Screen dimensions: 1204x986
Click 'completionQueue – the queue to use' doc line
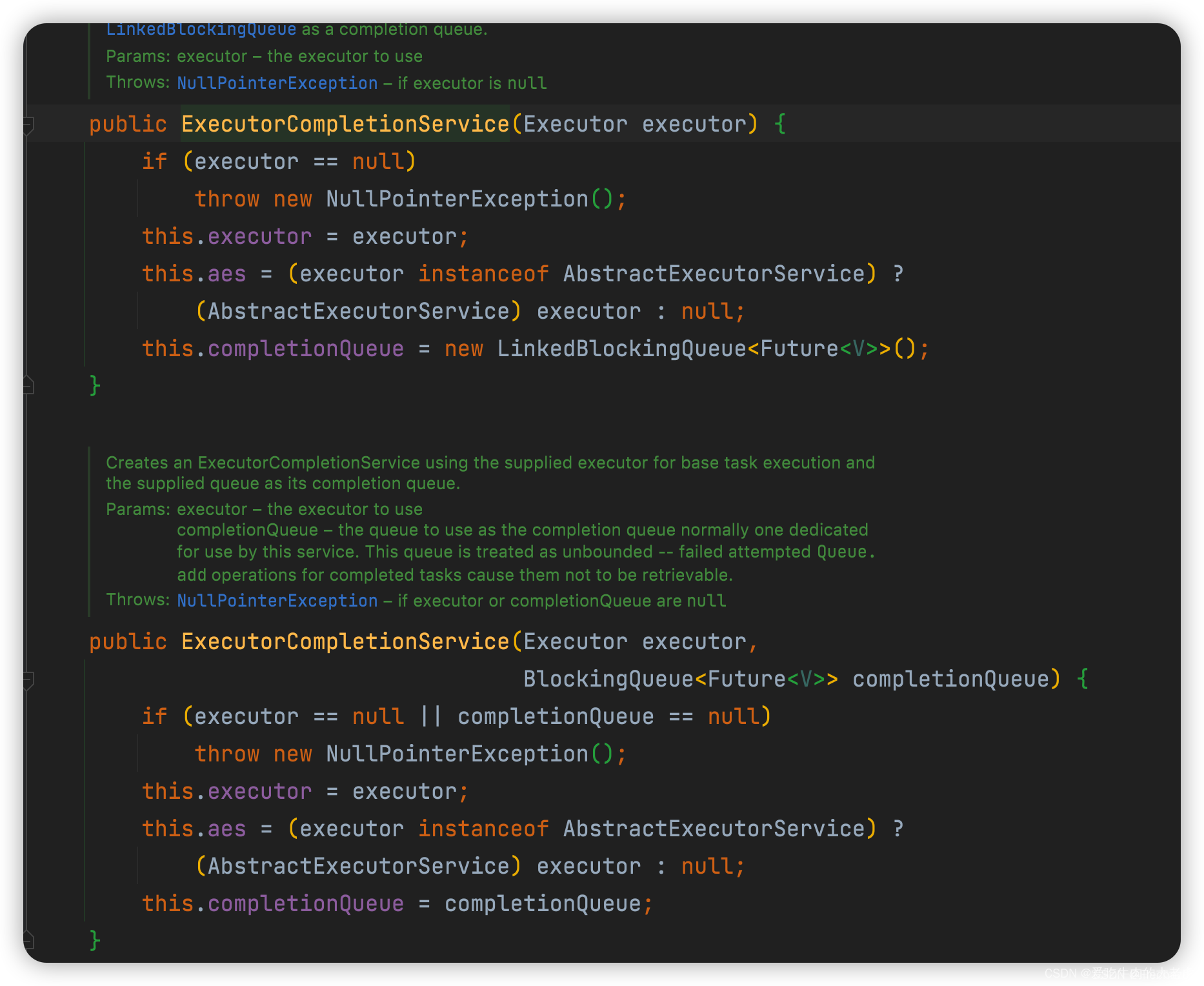pos(523,530)
